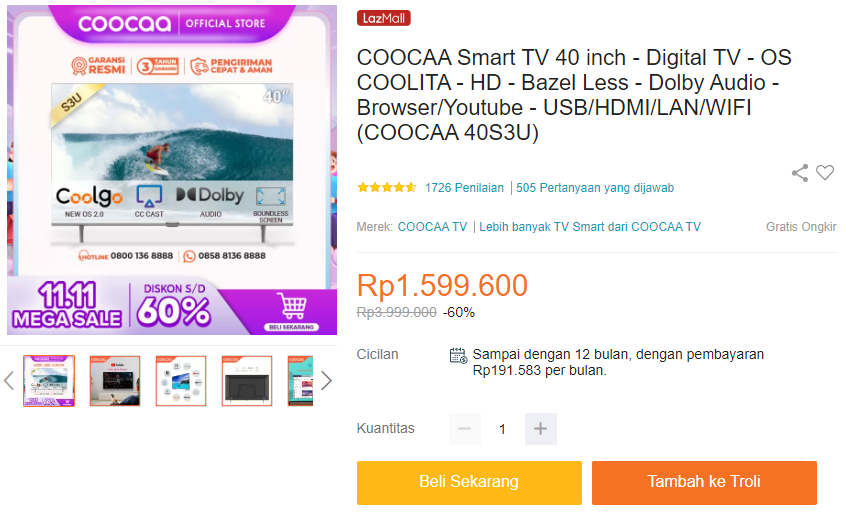This screenshot has height=532, width=855.
Task: Click Tambah ke Troli button
Action: 704,482
